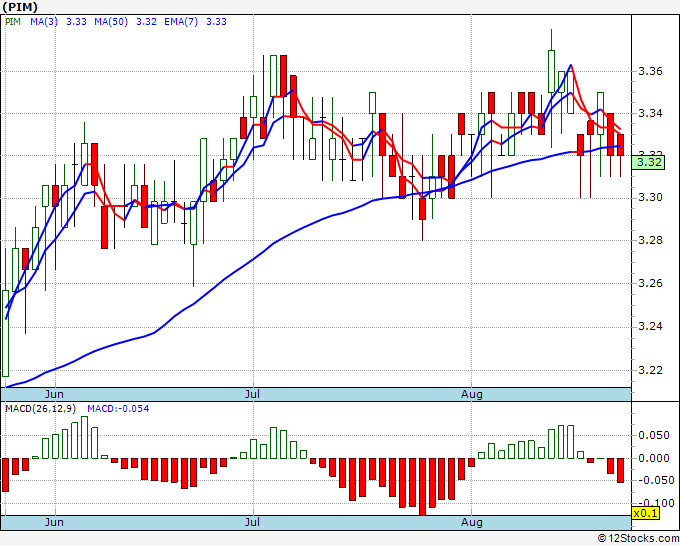Viewport: 680px width, 546px height.
Task: Click the 3.28 price axis label
Action: (x=651, y=240)
